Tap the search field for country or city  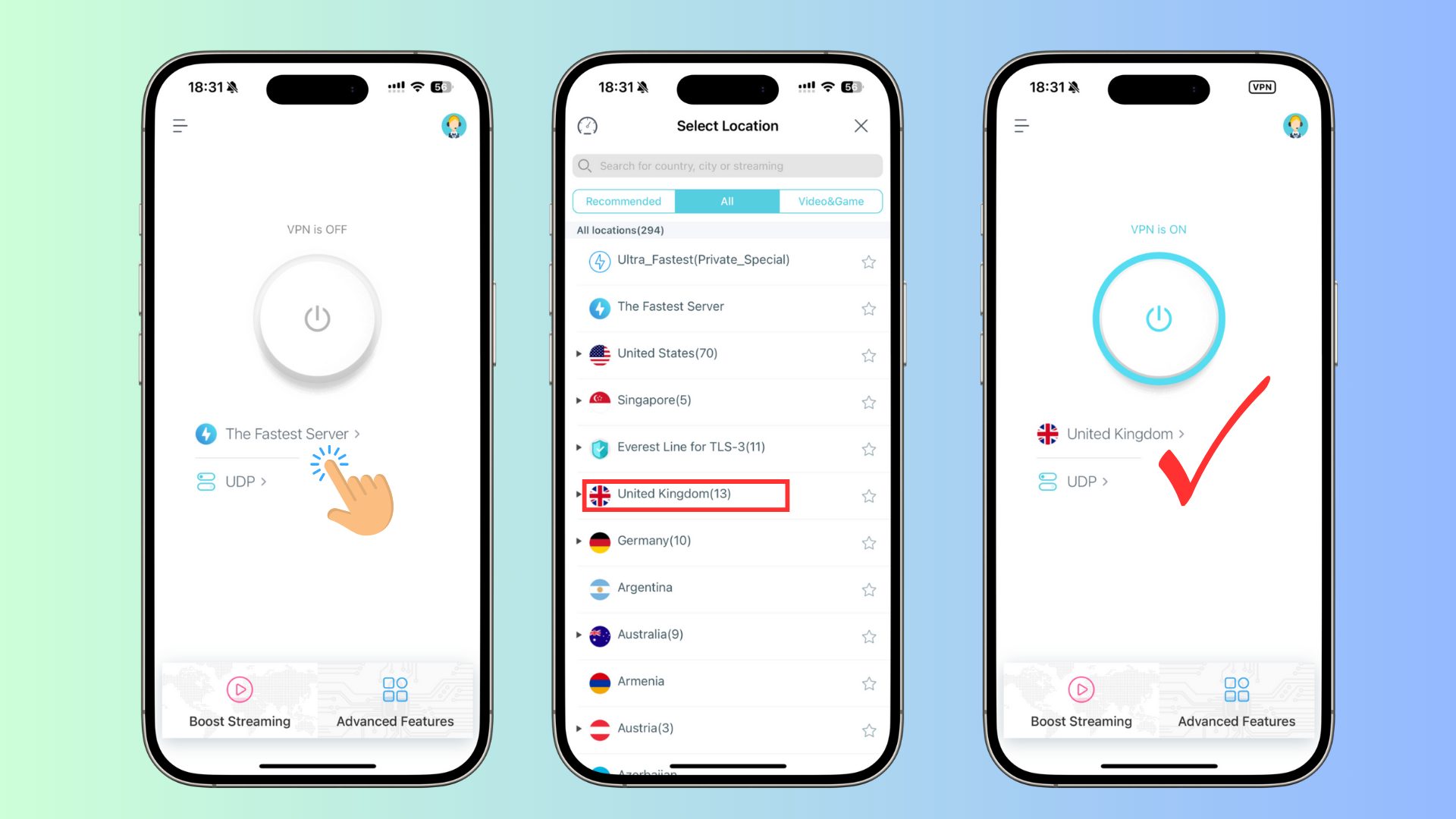727,165
